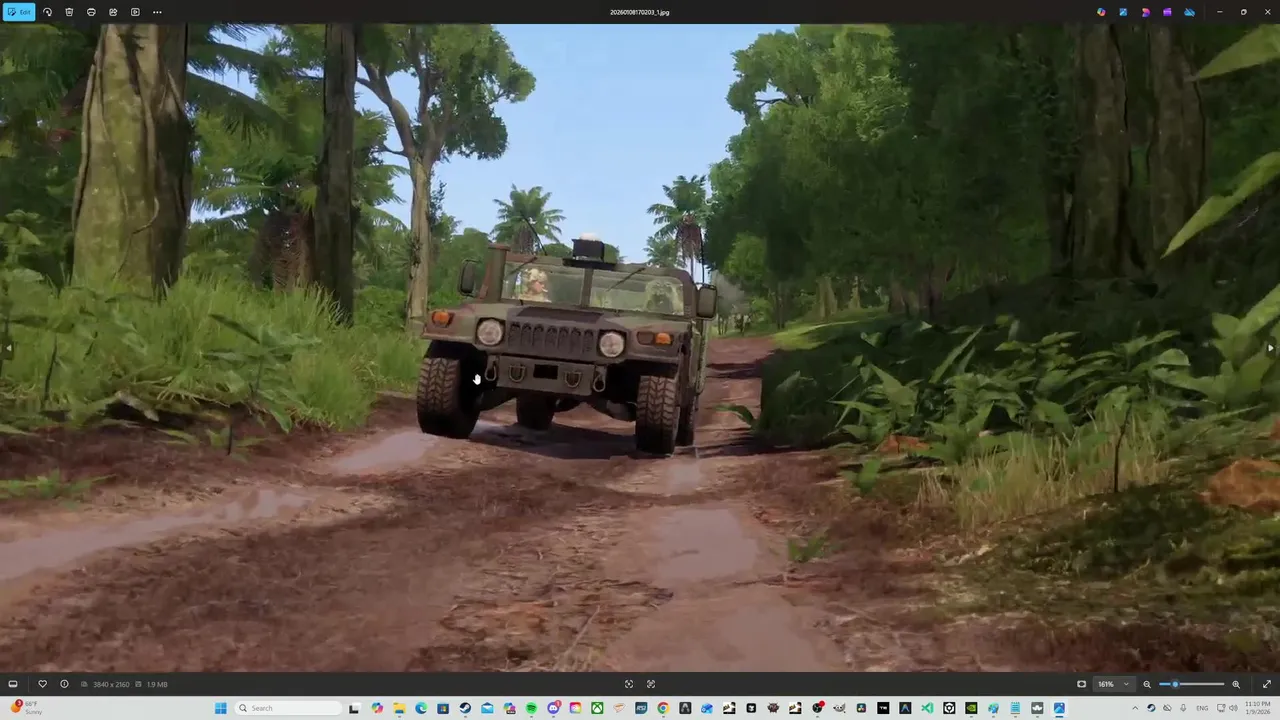Start slideshow from toolbar

(x=135, y=12)
